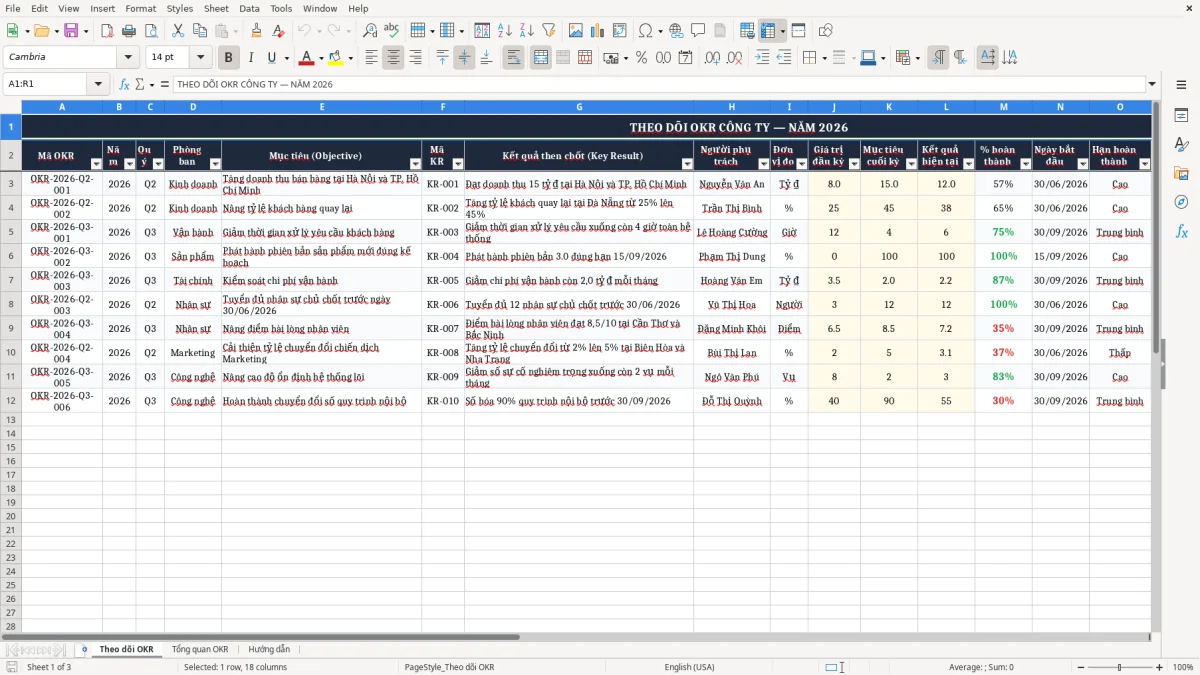Adjust the zoom slider handle
Image resolution: width=1200 pixels, height=675 pixels.
(1119, 667)
